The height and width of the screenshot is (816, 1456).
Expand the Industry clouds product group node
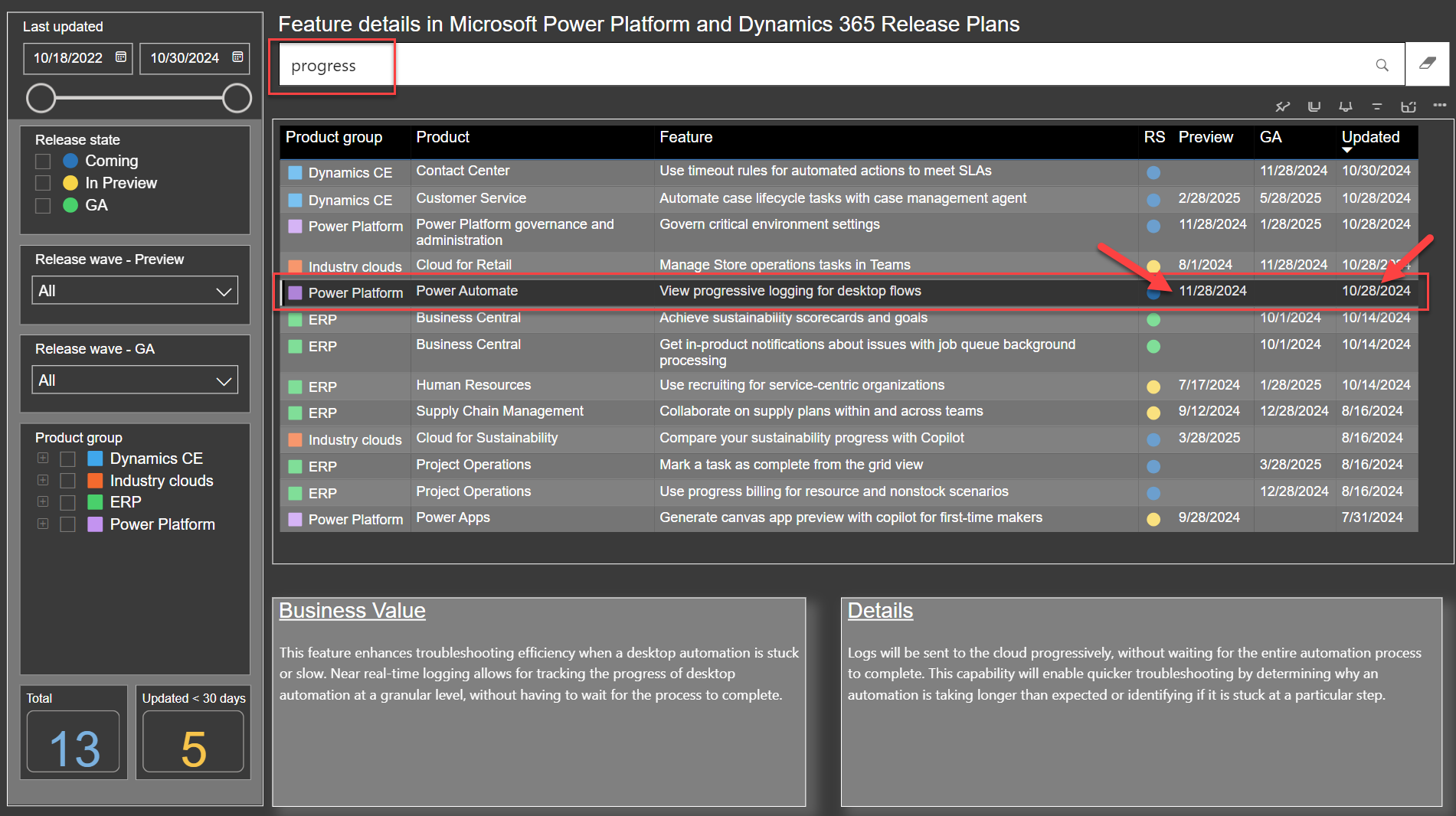[x=43, y=480]
